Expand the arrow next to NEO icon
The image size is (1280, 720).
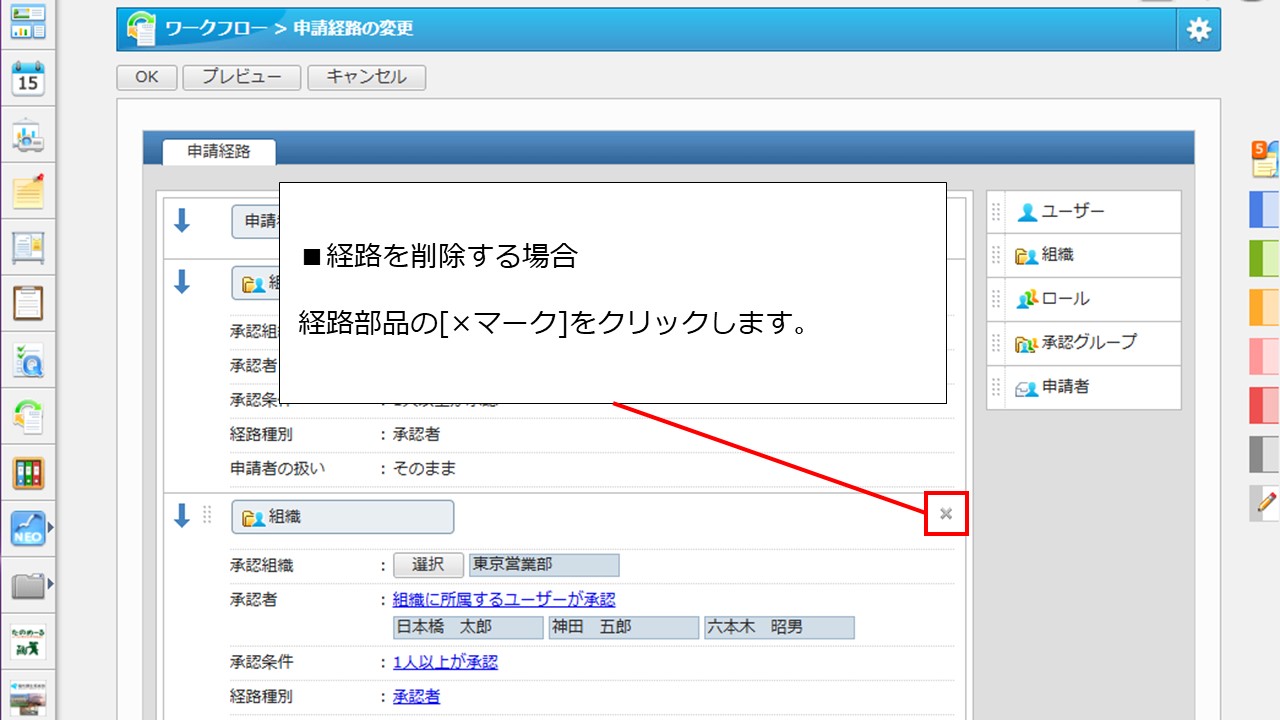[x=50, y=528]
